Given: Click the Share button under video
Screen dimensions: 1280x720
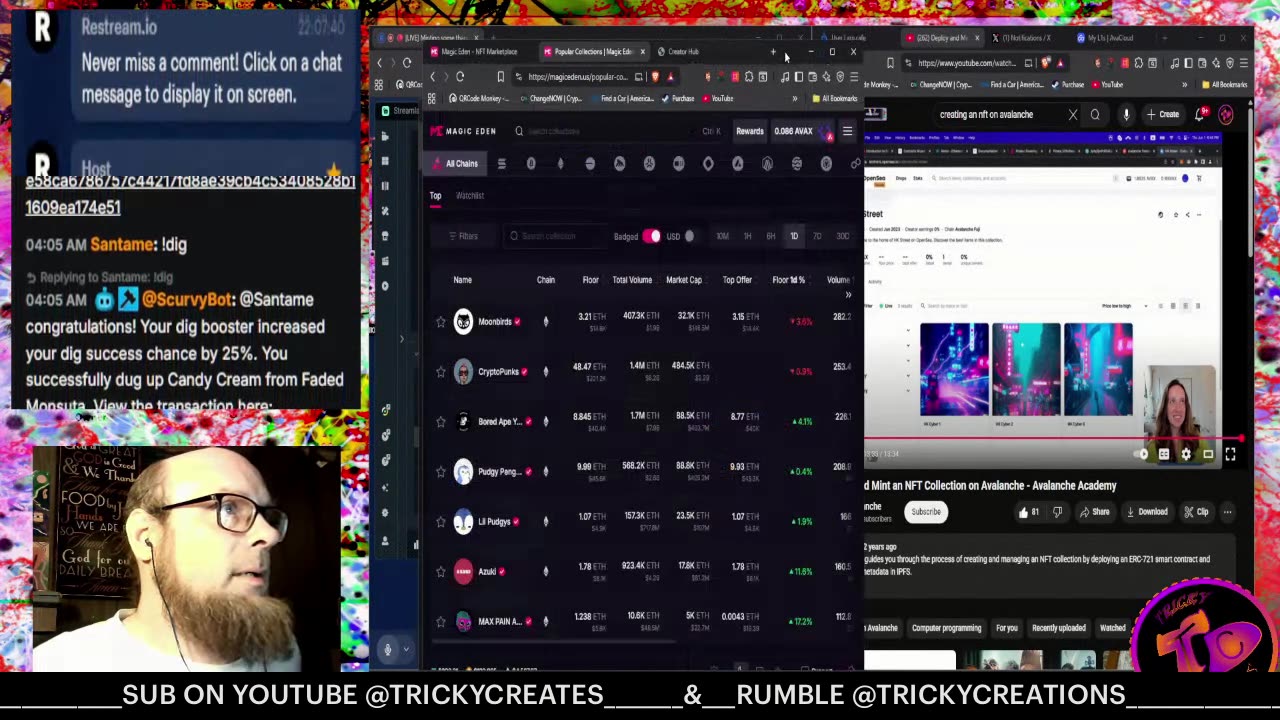Looking at the screenshot, I should point(1094,512).
